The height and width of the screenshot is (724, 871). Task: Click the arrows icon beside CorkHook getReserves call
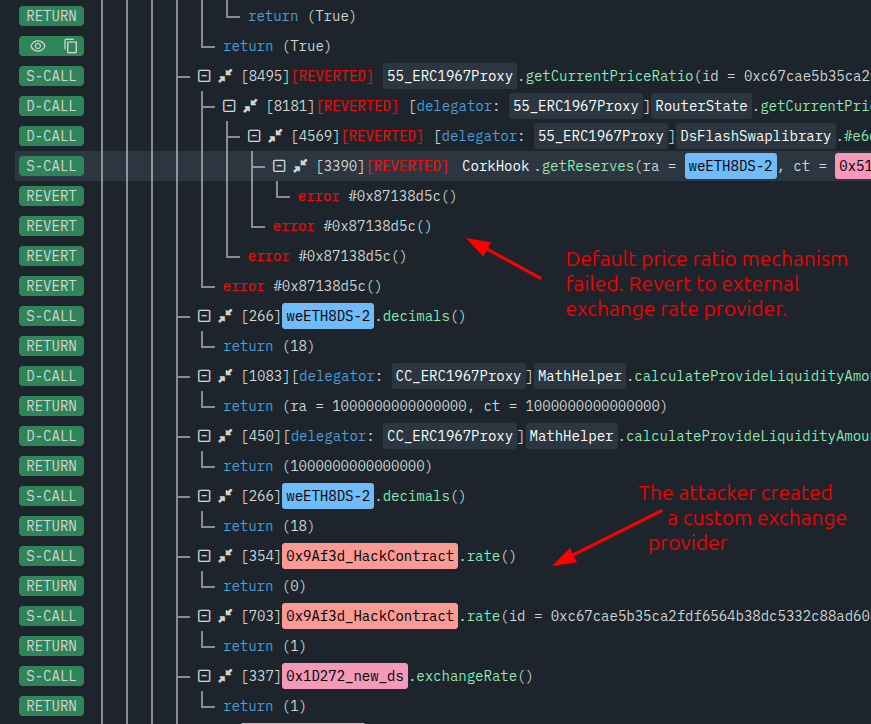pyautogui.click(x=300, y=166)
